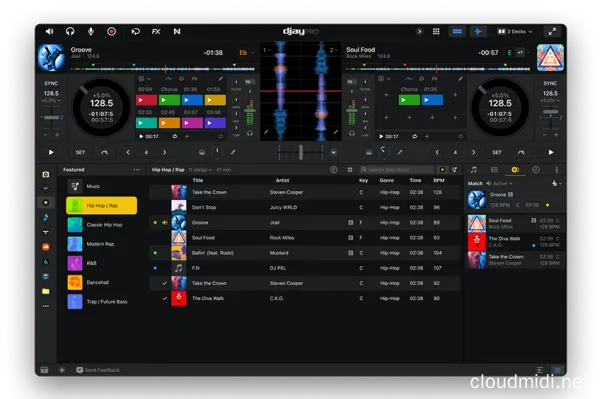Open the headphones pre-cueing settings
The height and width of the screenshot is (399, 600).
[70, 31]
